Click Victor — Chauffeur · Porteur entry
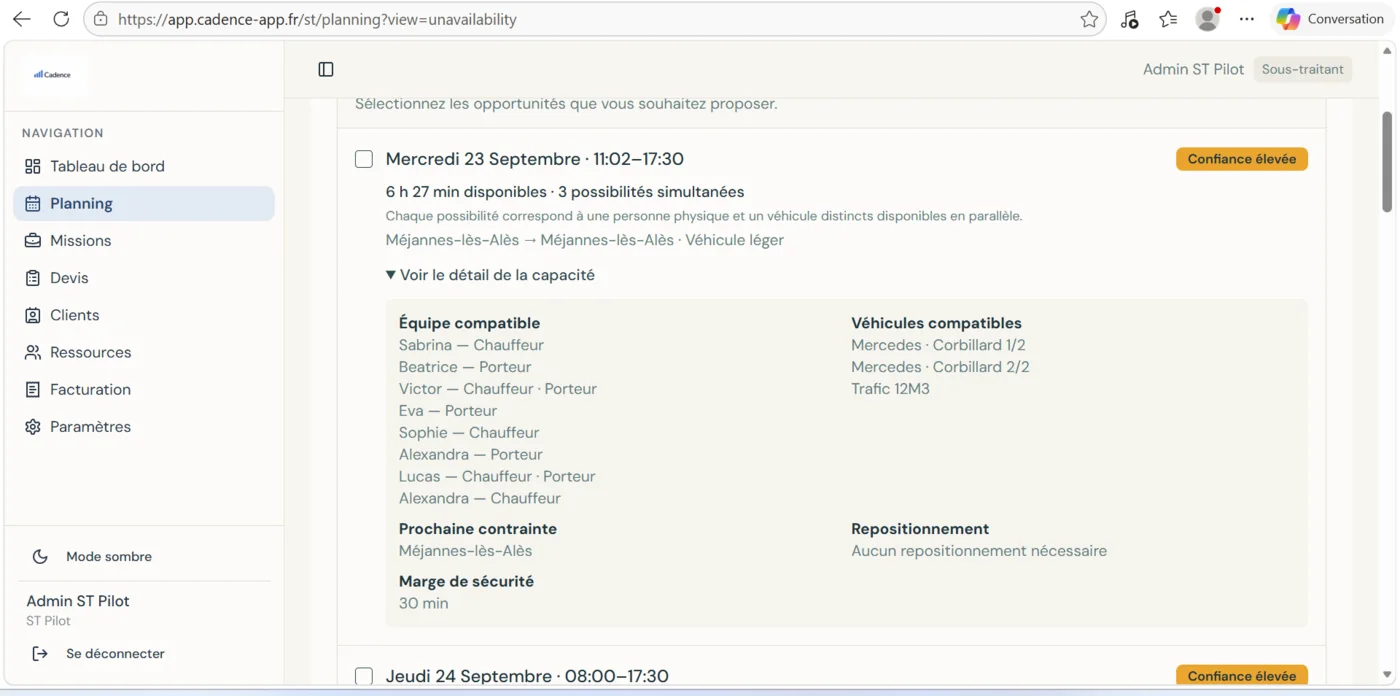 498,389
